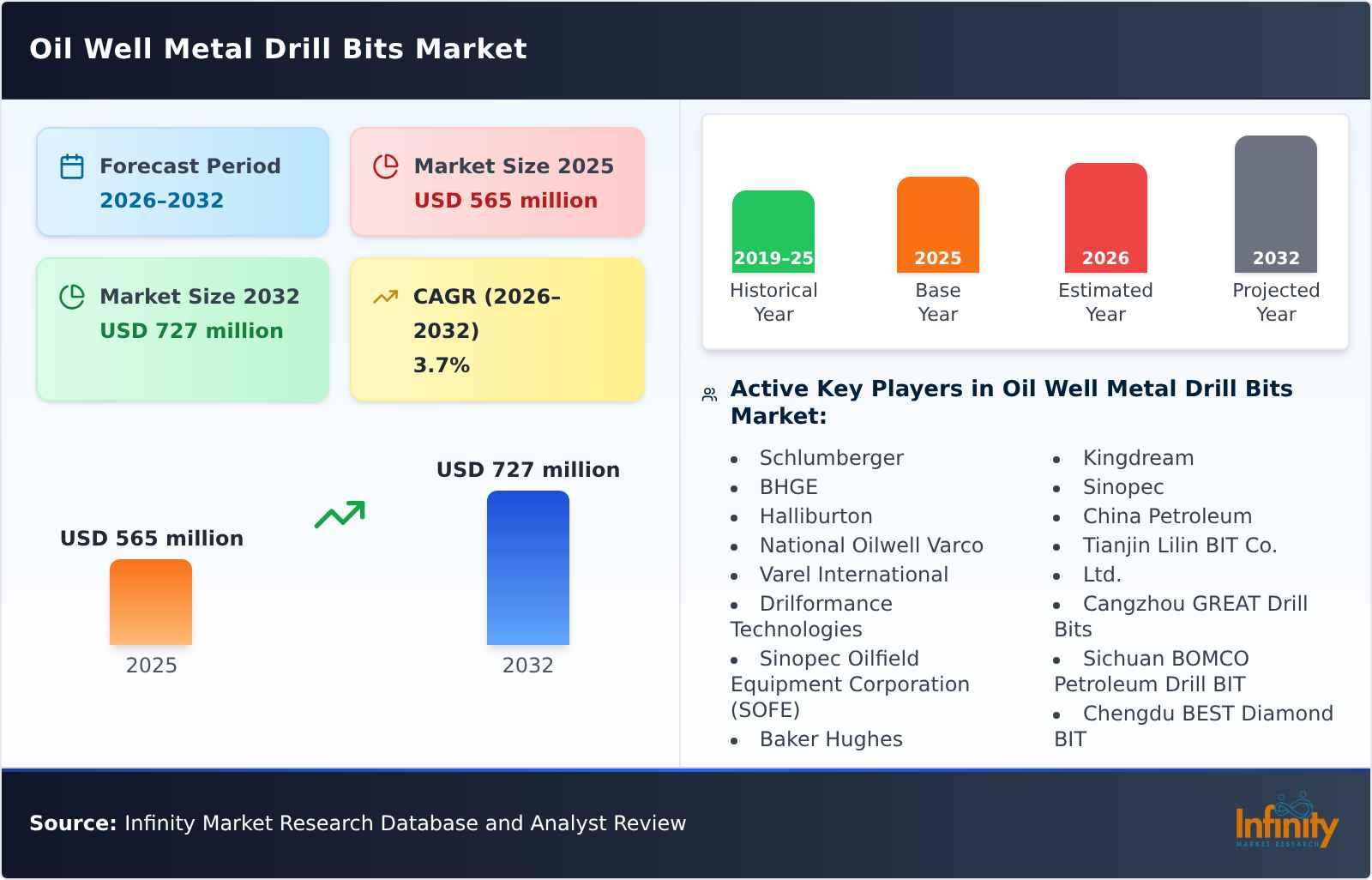Click the calendar icon beside Forecast Period

(x=72, y=166)
